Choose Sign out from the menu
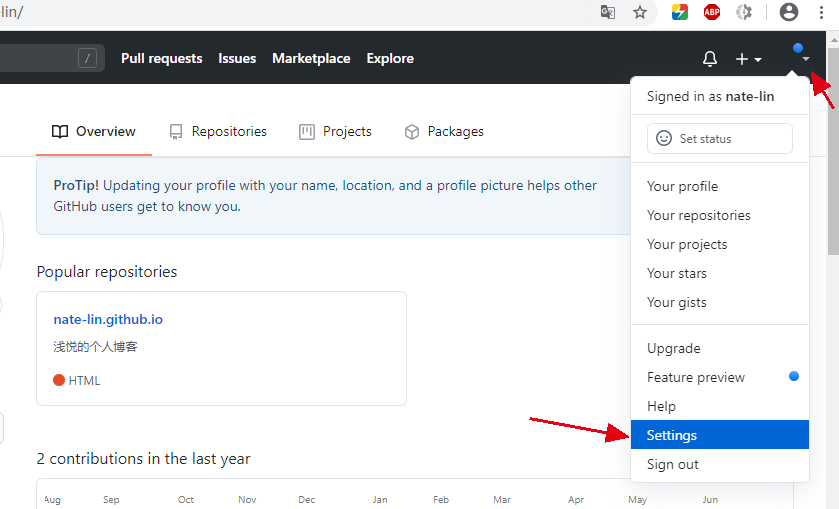This screenshot has width=839, height=509. click(x=673, y=464)
